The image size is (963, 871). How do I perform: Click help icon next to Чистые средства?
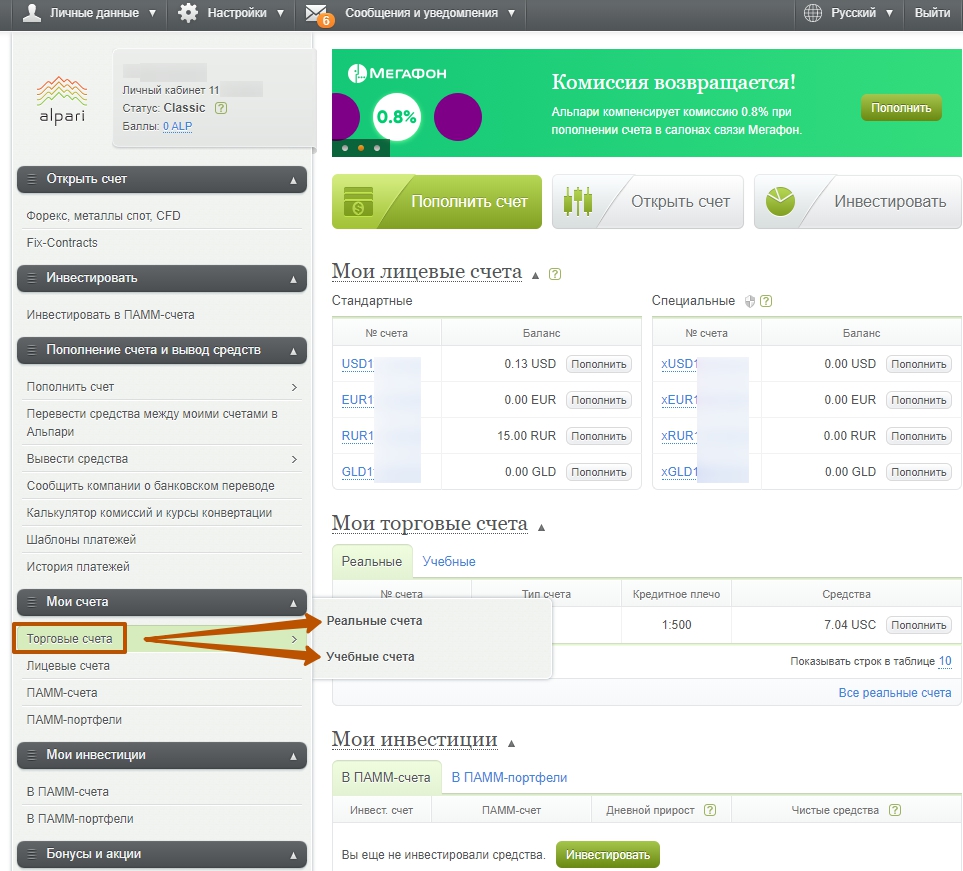point(894,810)
